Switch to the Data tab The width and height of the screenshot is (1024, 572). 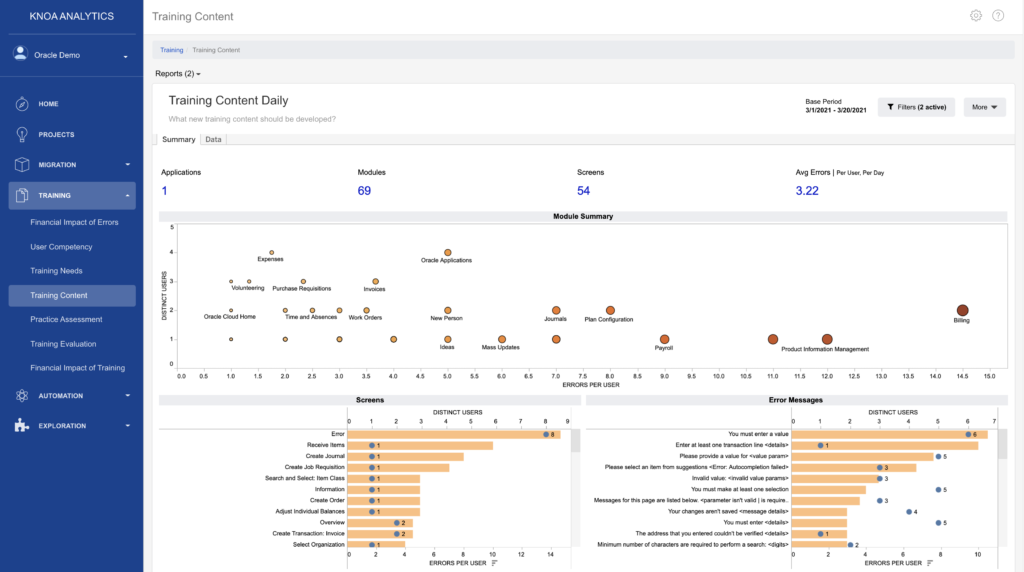pos(214,139)
